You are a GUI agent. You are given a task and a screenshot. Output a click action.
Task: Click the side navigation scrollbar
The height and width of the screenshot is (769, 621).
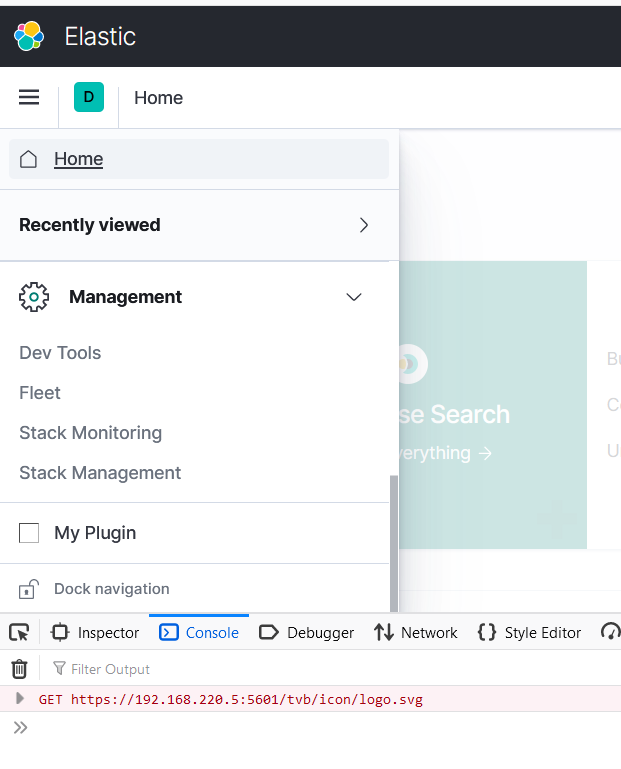(x=394, y=543)
